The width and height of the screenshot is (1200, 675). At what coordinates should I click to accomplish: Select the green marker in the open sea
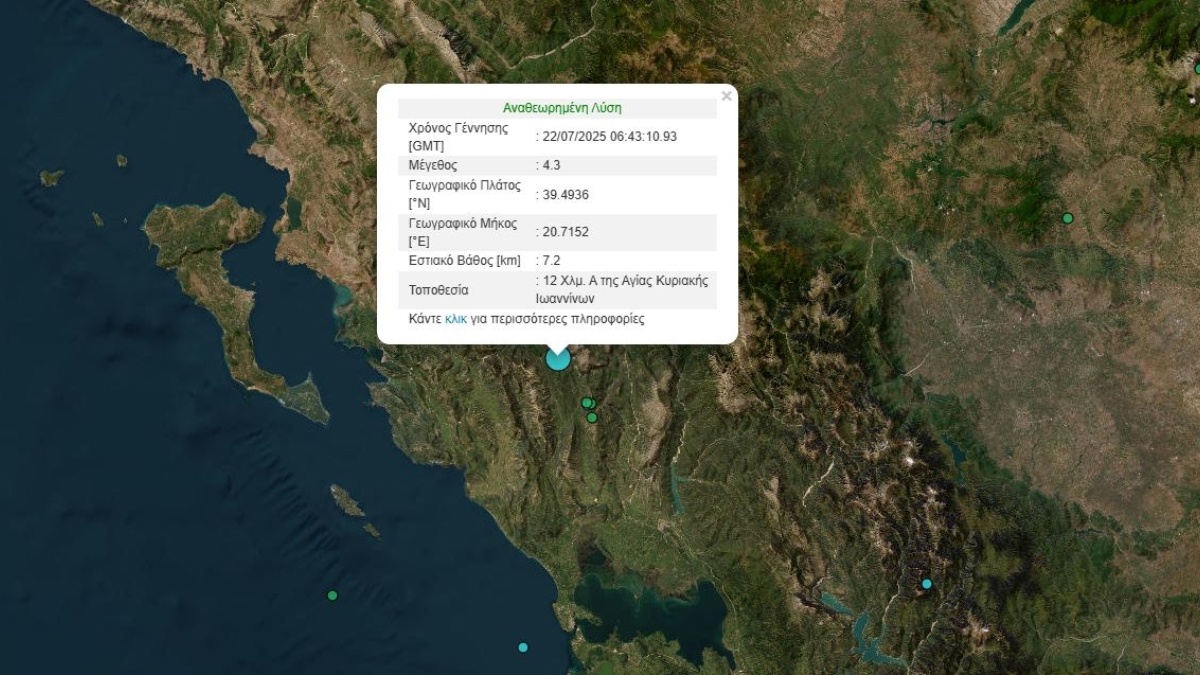332,595
